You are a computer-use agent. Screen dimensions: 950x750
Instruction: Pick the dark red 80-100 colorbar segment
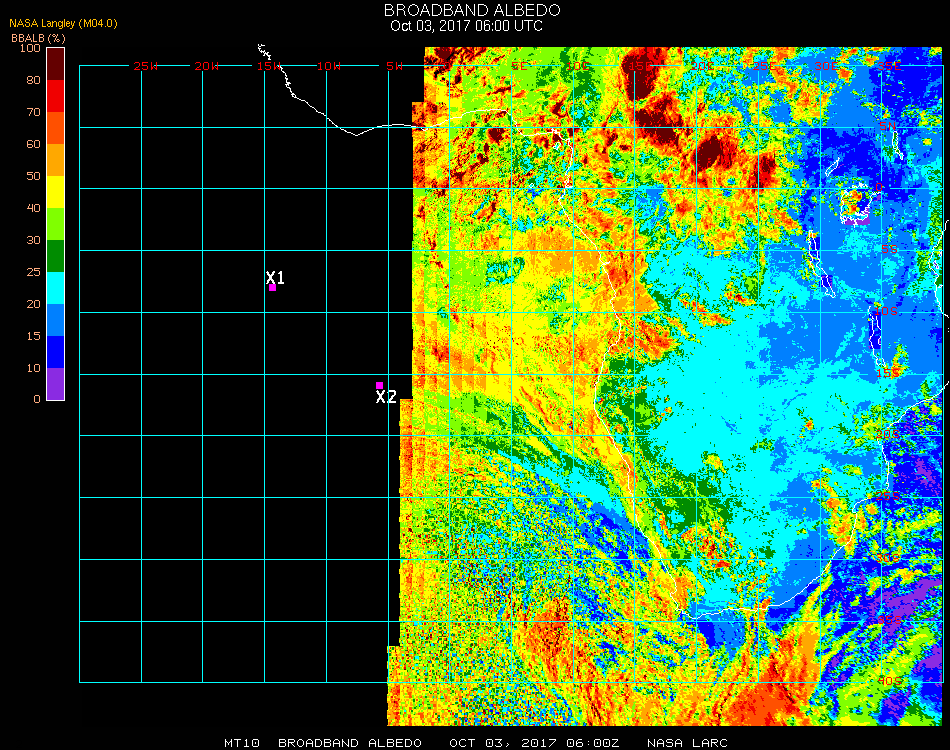(x=56, y=64)
